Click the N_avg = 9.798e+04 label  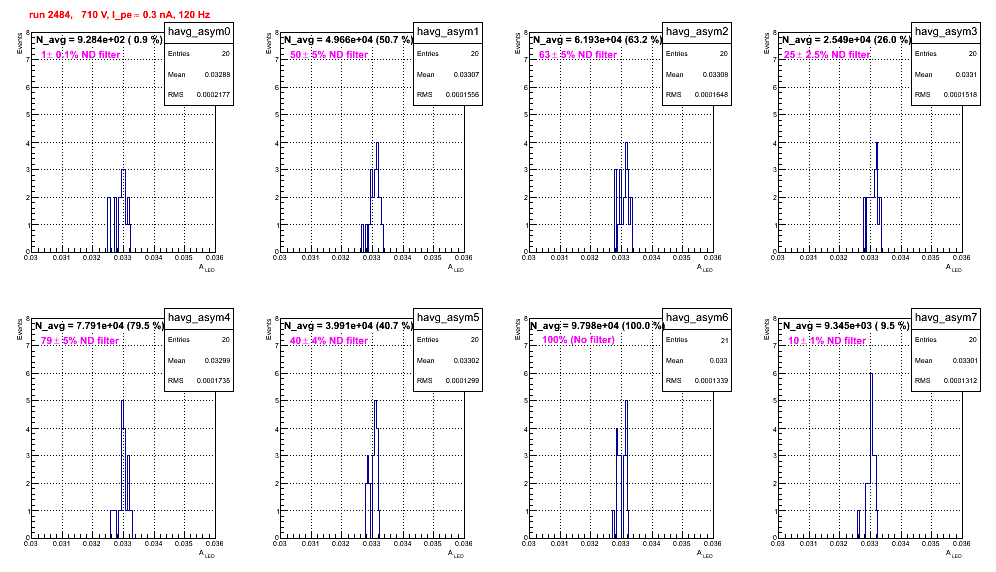tap(597, 325)
